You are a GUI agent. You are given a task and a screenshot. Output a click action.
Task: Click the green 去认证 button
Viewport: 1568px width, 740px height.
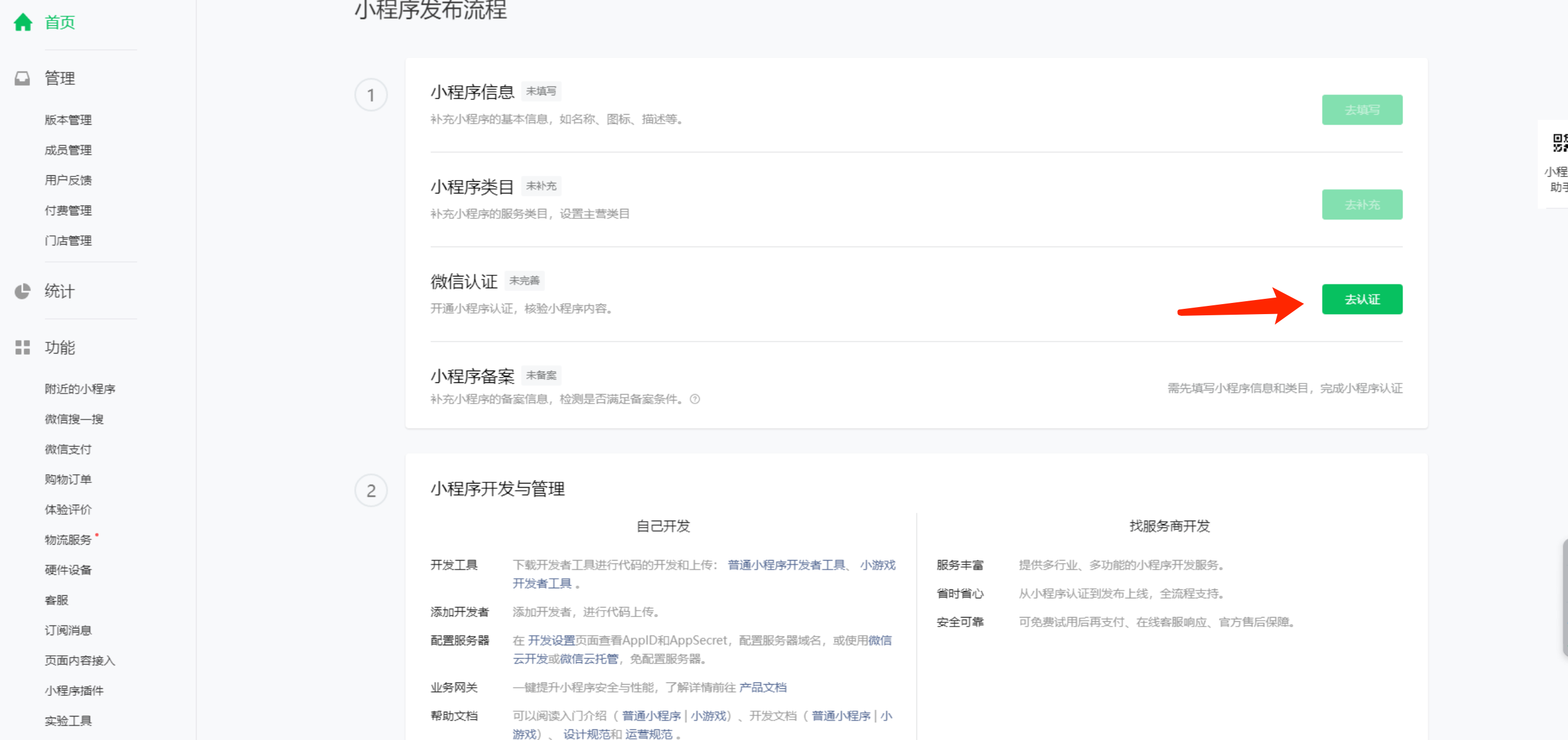point(1361,299)
